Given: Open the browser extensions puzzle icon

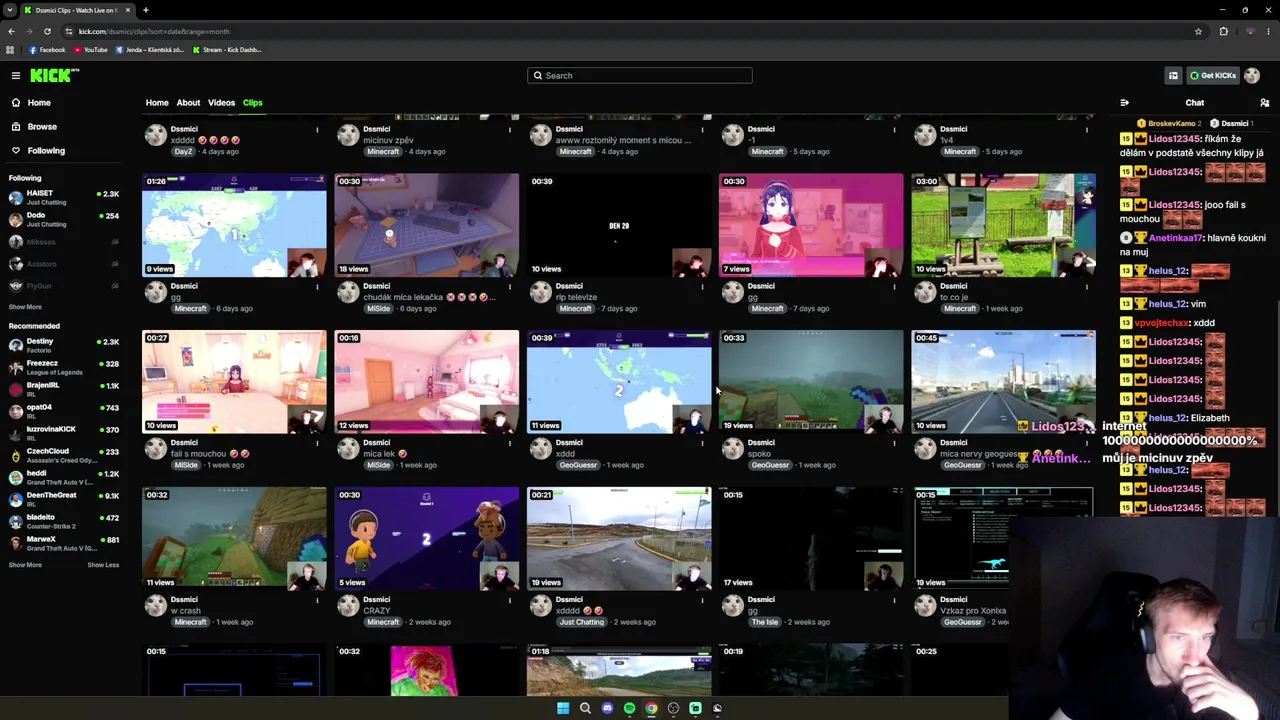Looking at the screenshot, I should coord(1223,31).
